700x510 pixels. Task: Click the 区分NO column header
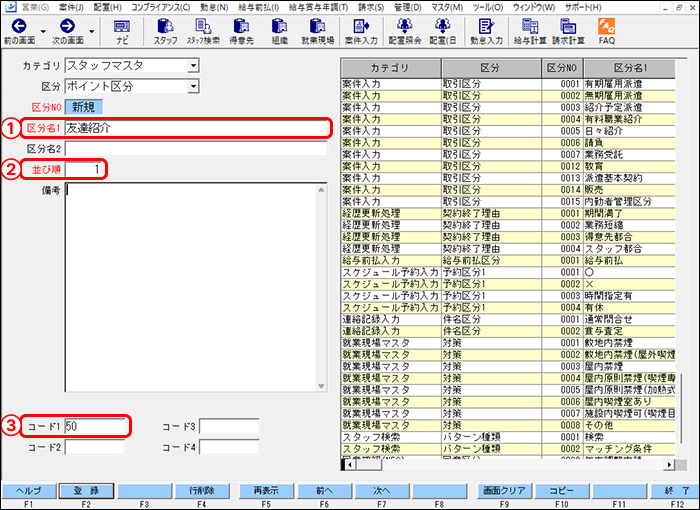(562, 68)
